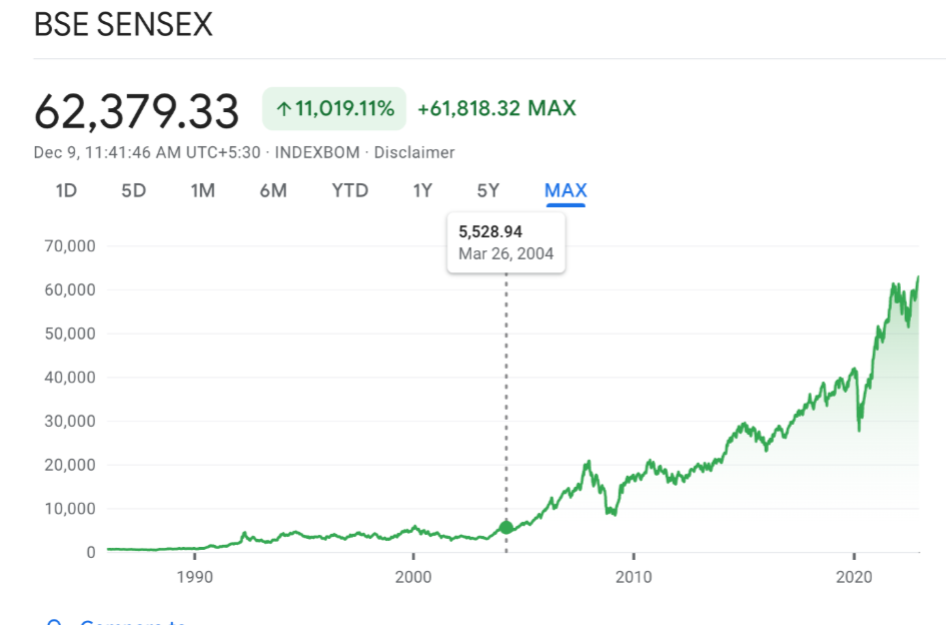Click the 2020 label on the time axis
The height and width of the screenshot is (625, 946).
tap(853, 577)
